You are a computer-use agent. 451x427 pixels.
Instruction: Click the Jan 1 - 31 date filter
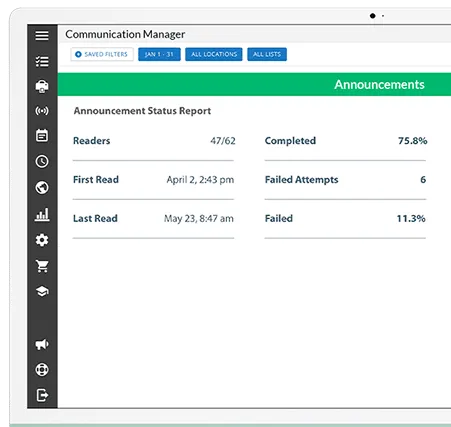[159, 54]
